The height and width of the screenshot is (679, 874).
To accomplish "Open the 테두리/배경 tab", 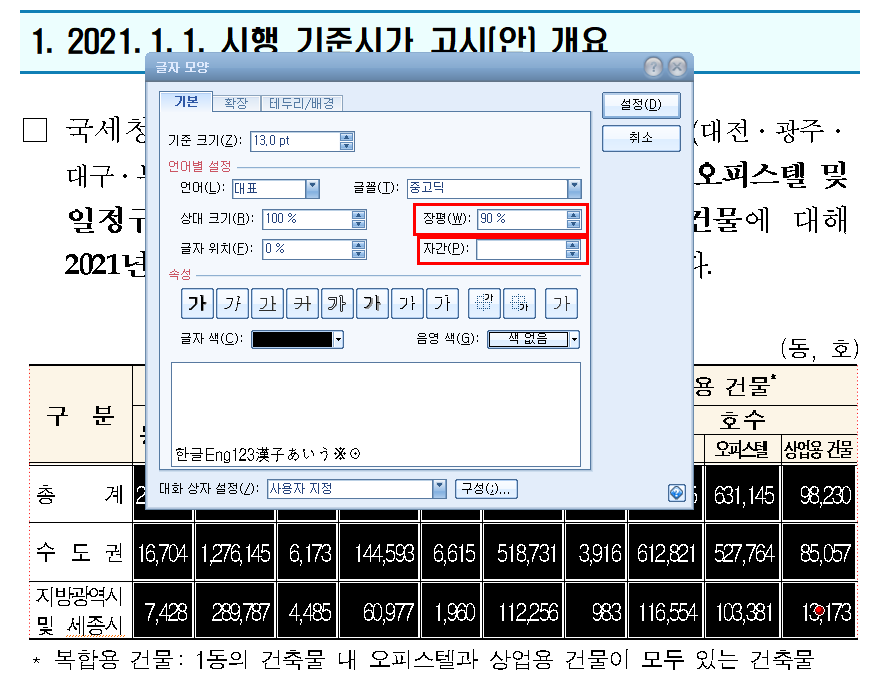I will click(x=302, y=103).
